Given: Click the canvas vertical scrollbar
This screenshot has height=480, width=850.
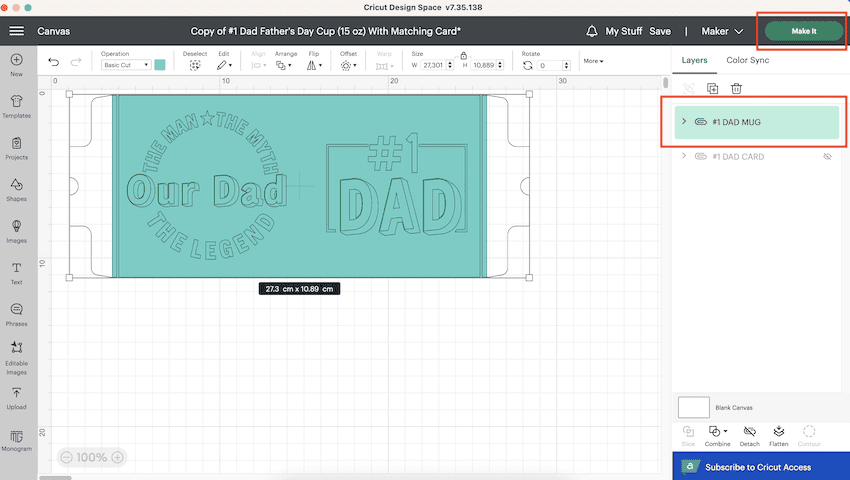Looking at the screenshot, I should click(x=666, y=83).
